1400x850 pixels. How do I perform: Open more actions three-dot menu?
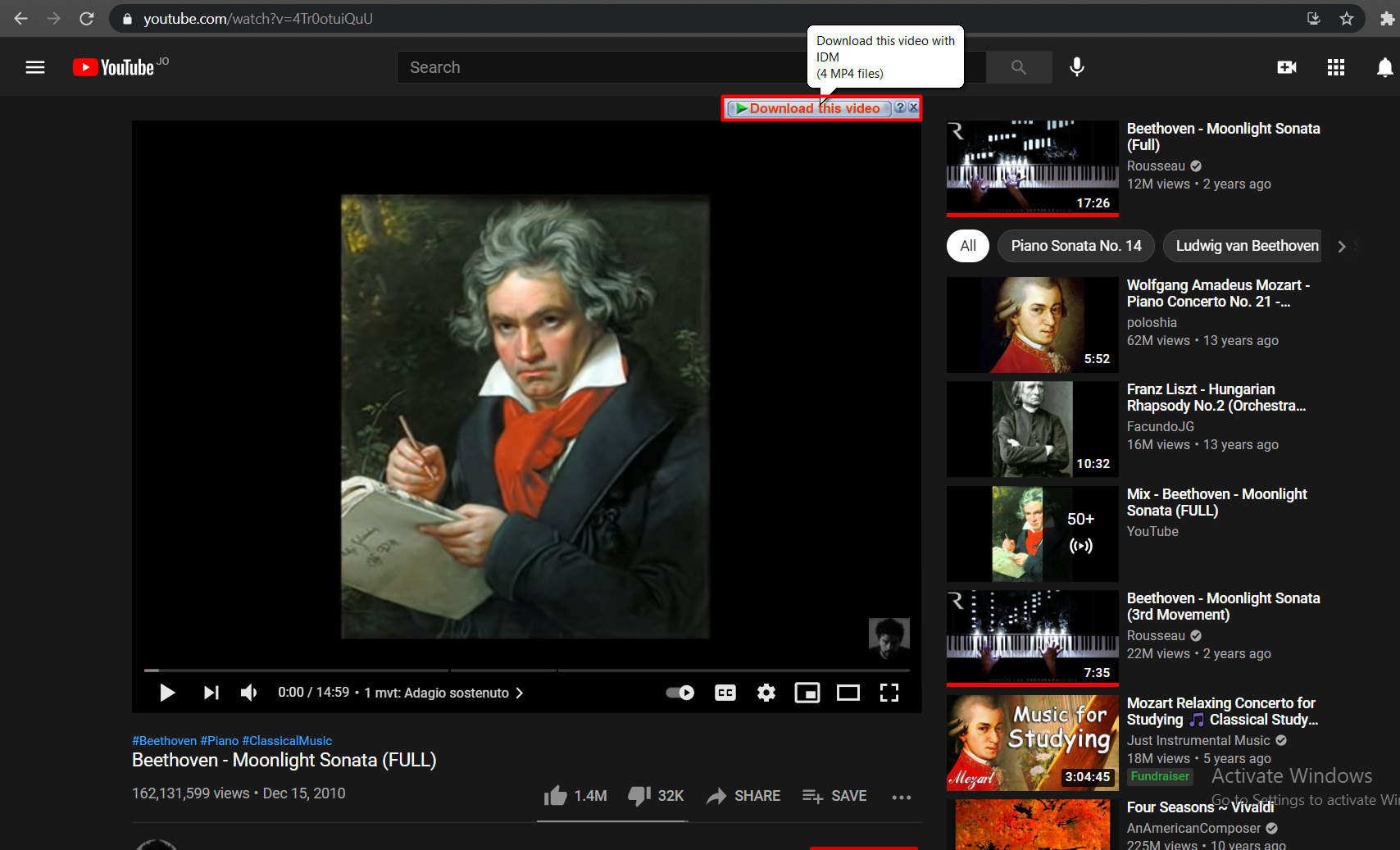point(902,797)
